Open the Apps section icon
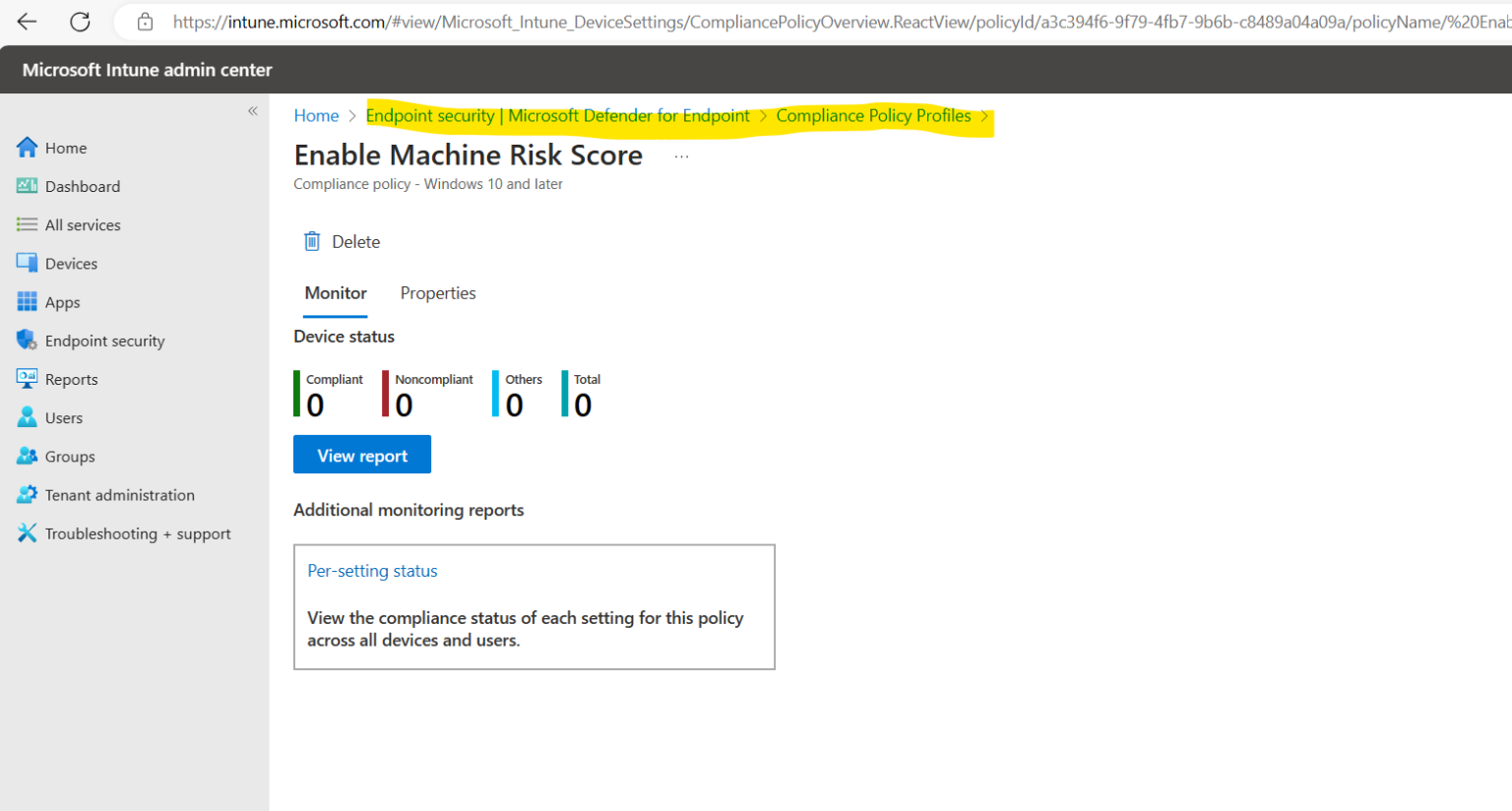 28,301
